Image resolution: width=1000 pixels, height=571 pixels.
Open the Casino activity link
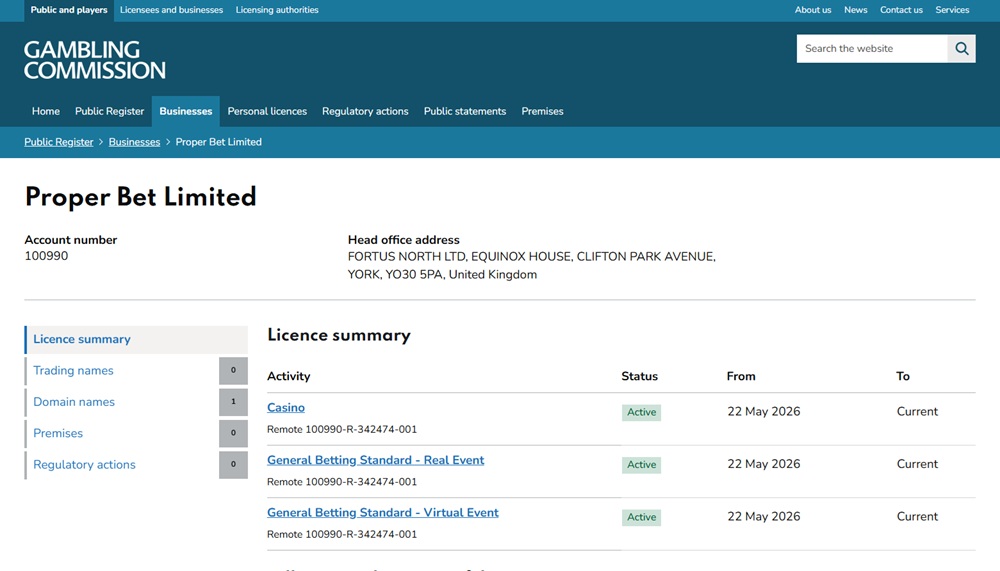pyautogui.click(x=286, y=408)
